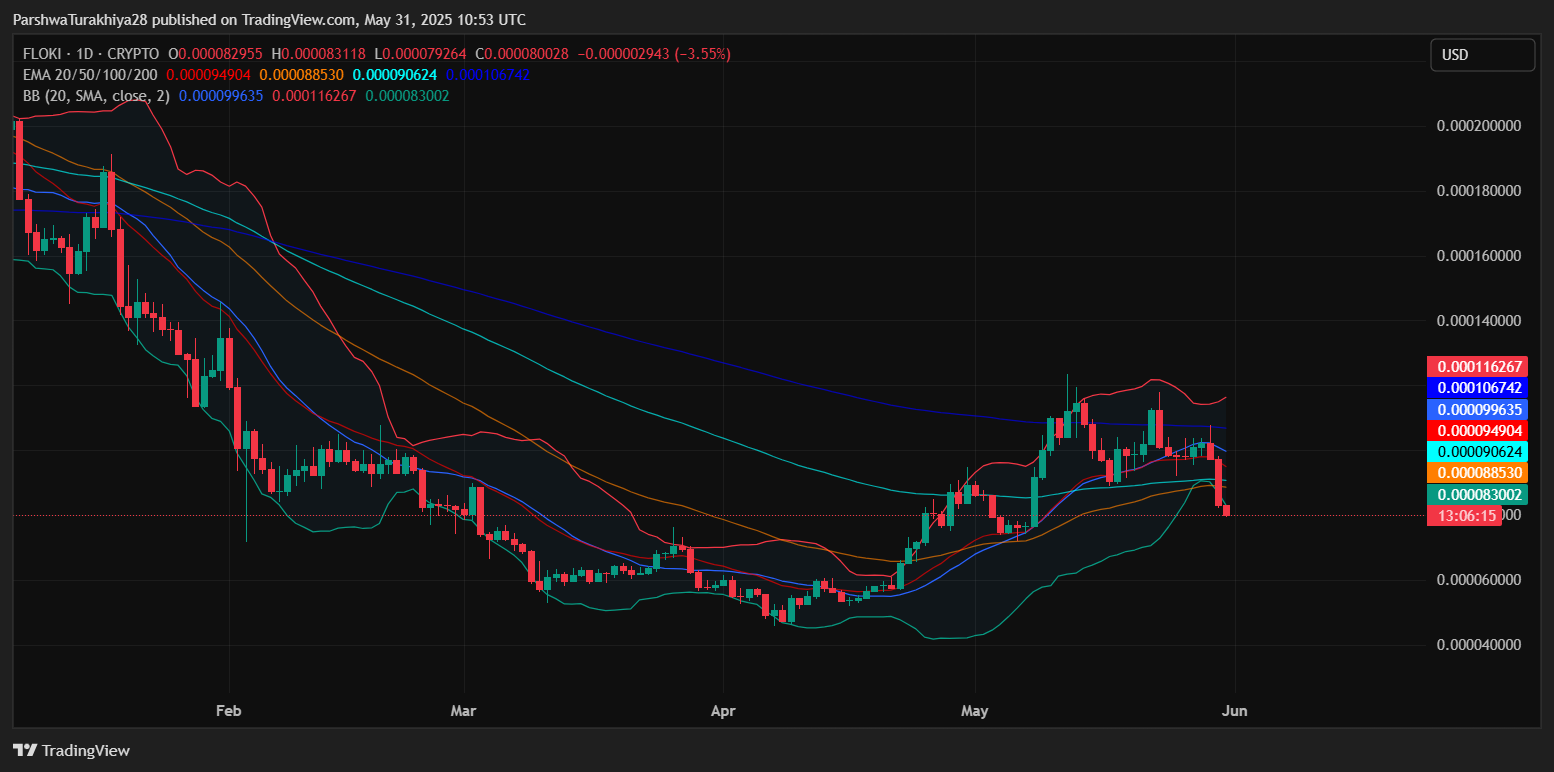Click the 0.000140000 price scale label
Screen dimensions: 1554x772
pos(1478,321)
